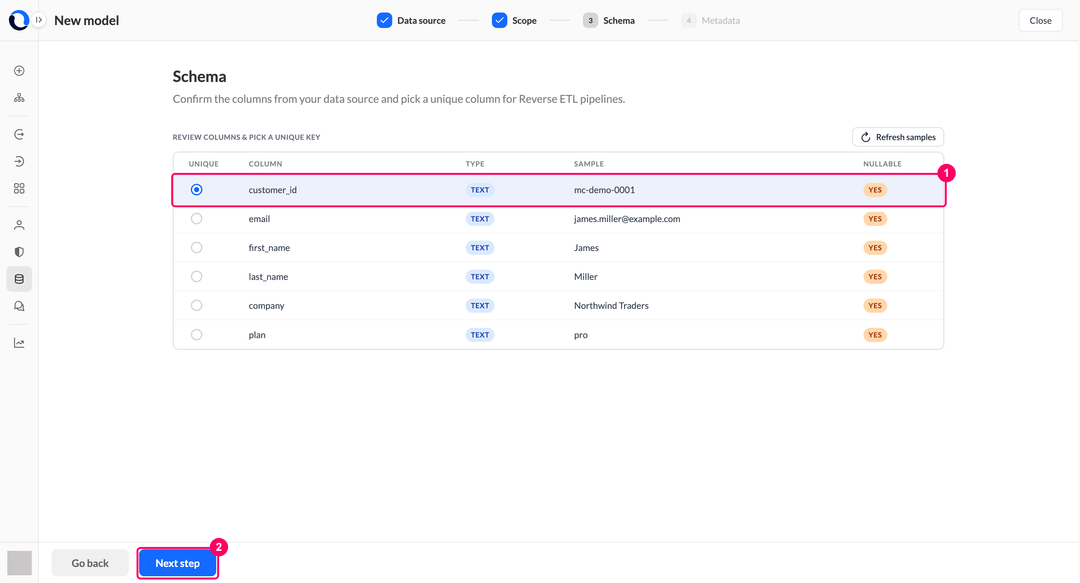Screen dimensions: 1080x583
Task: Click the YES nullable badge for customer_id
Action: 875,190
